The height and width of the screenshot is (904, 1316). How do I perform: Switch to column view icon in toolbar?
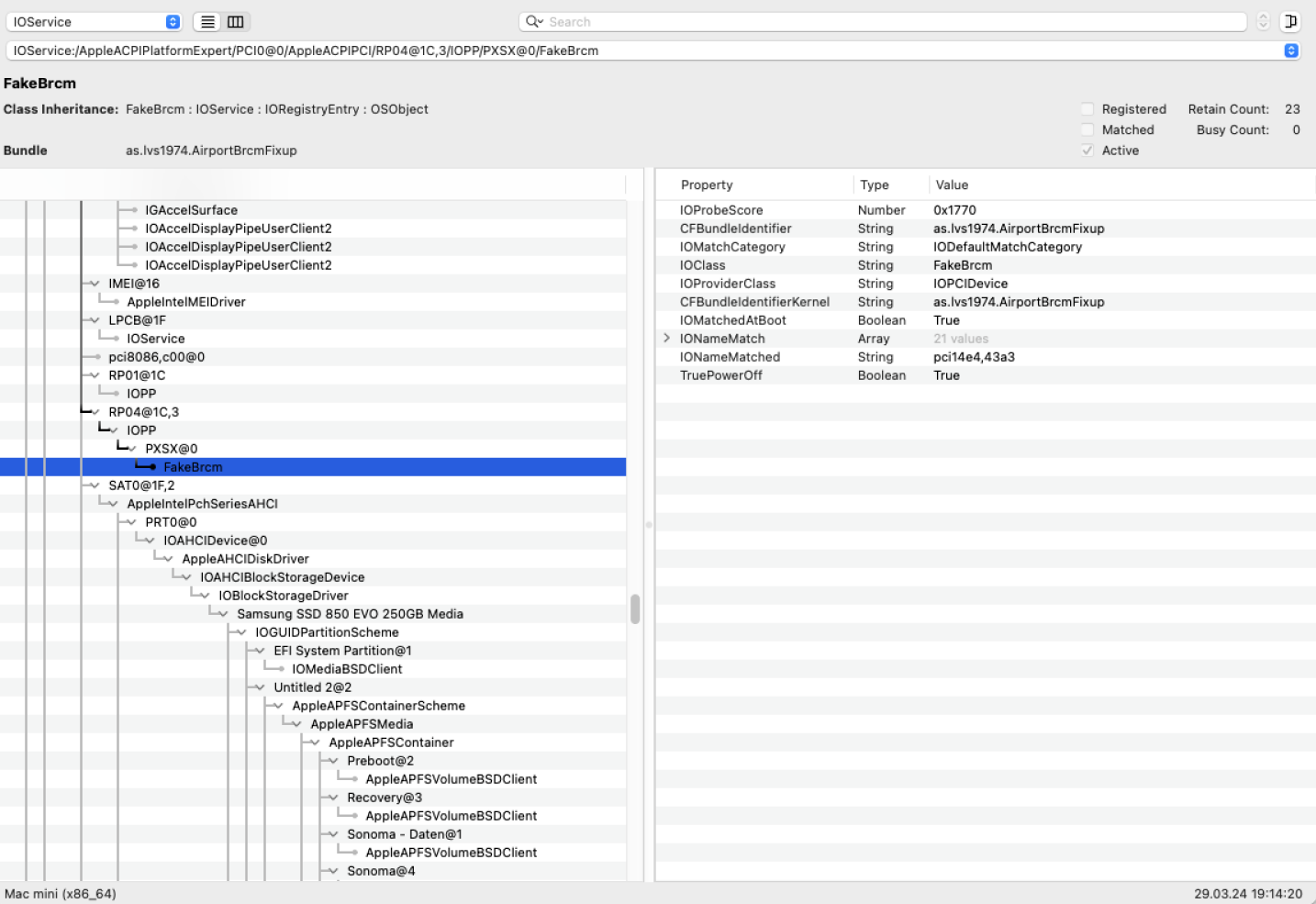pyautogui.click(x=236, y=22)
